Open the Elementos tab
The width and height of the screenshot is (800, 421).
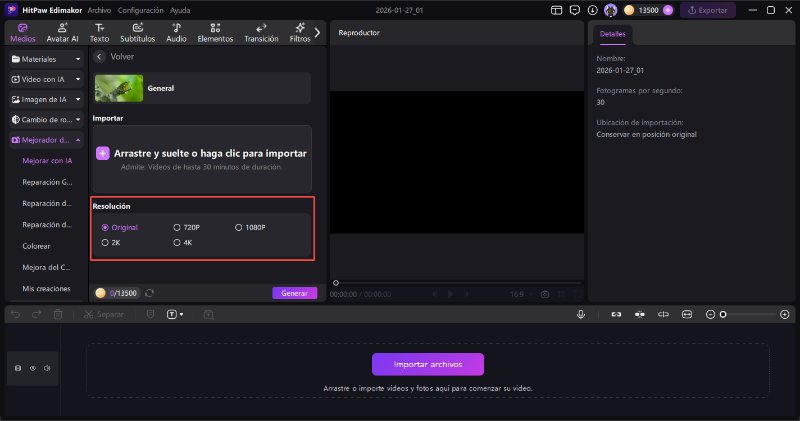point(215,33)
